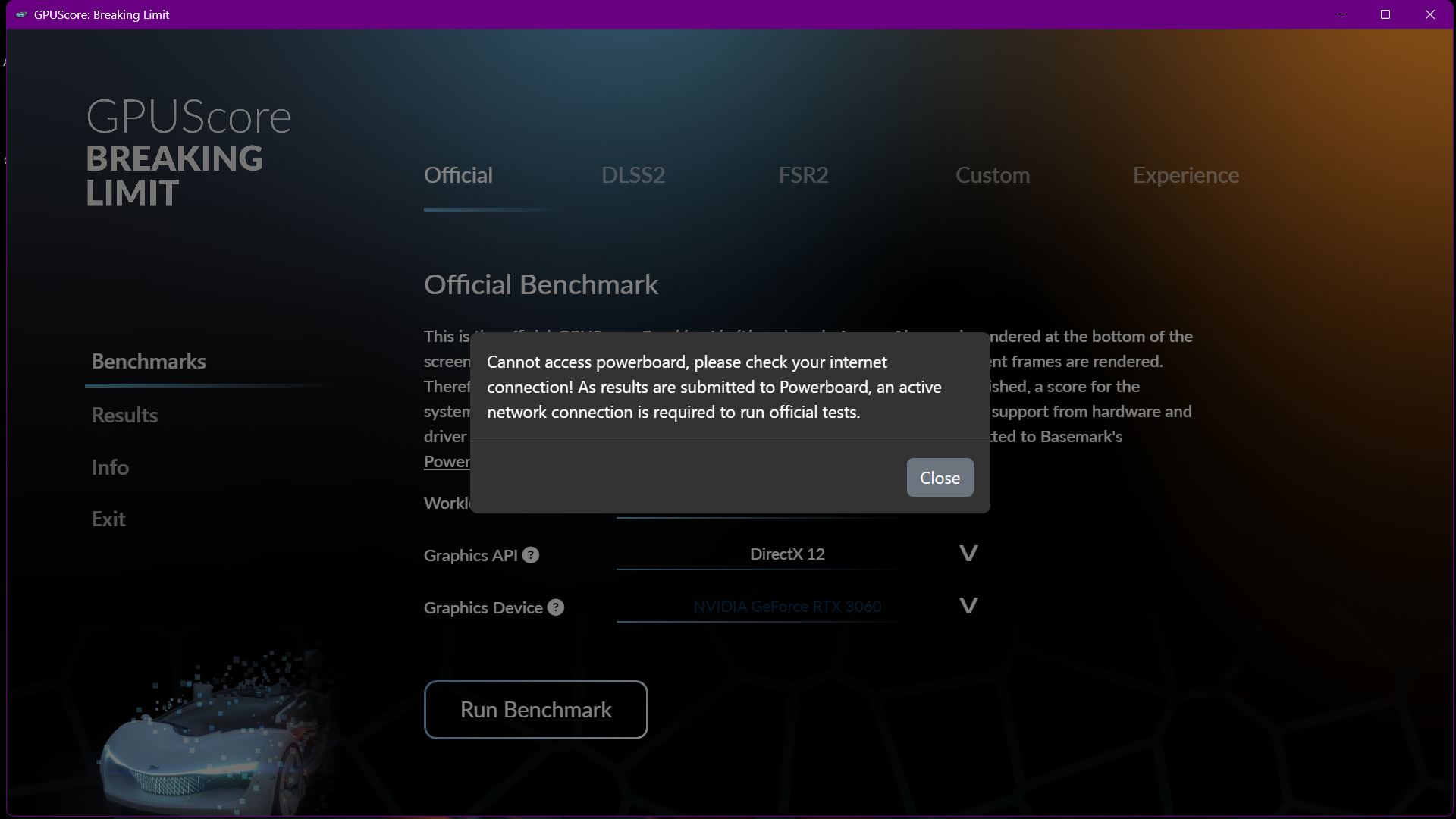Expand the Graphics Device dropdown
The width and height of the screenshot is (1456, 819).
point(968,606)
